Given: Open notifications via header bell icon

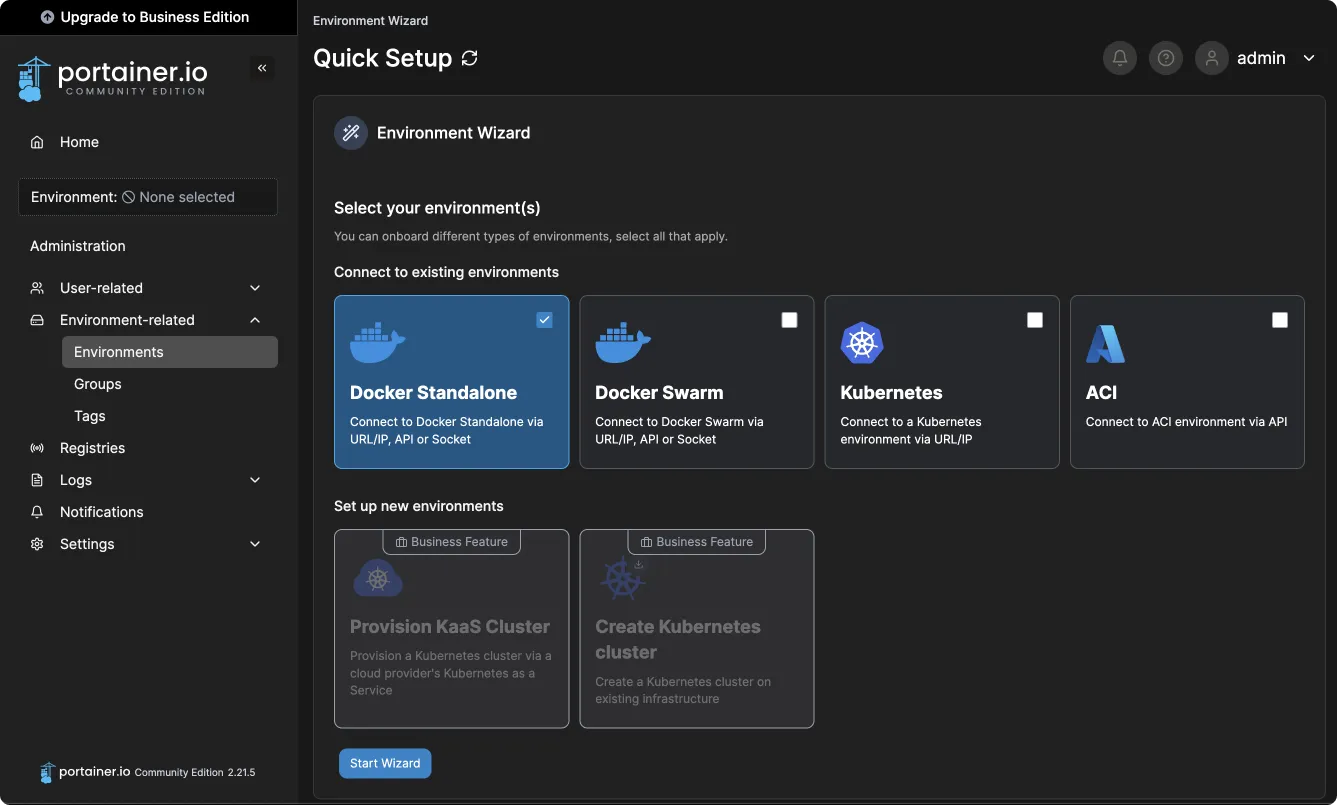Looking at the screenshot, I should [1120, 58].
